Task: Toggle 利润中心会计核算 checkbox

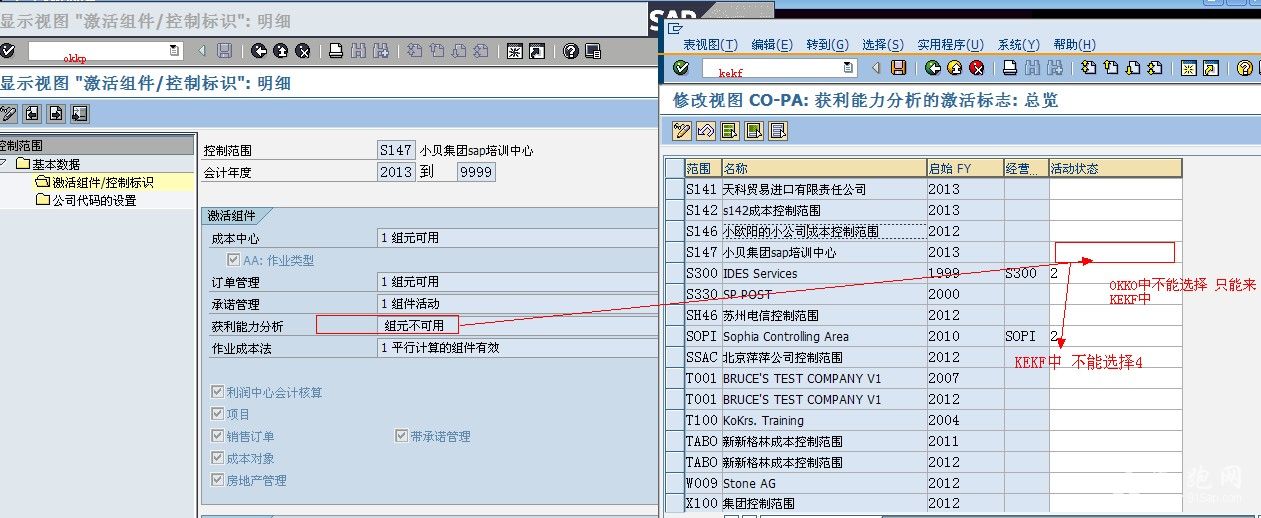Action: pos(217,392)
